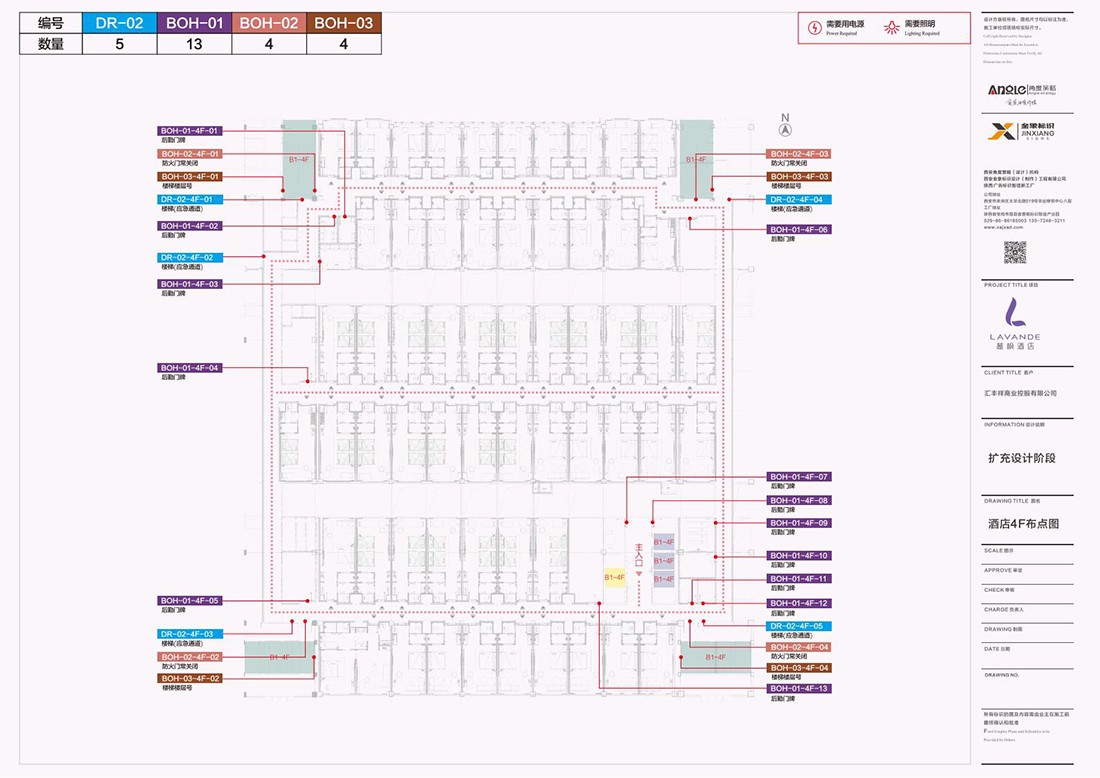Screen dimensions: 1100x778
Task: Click the BOH-01-4F-13 label at bottom right
Action: point(798,689)
